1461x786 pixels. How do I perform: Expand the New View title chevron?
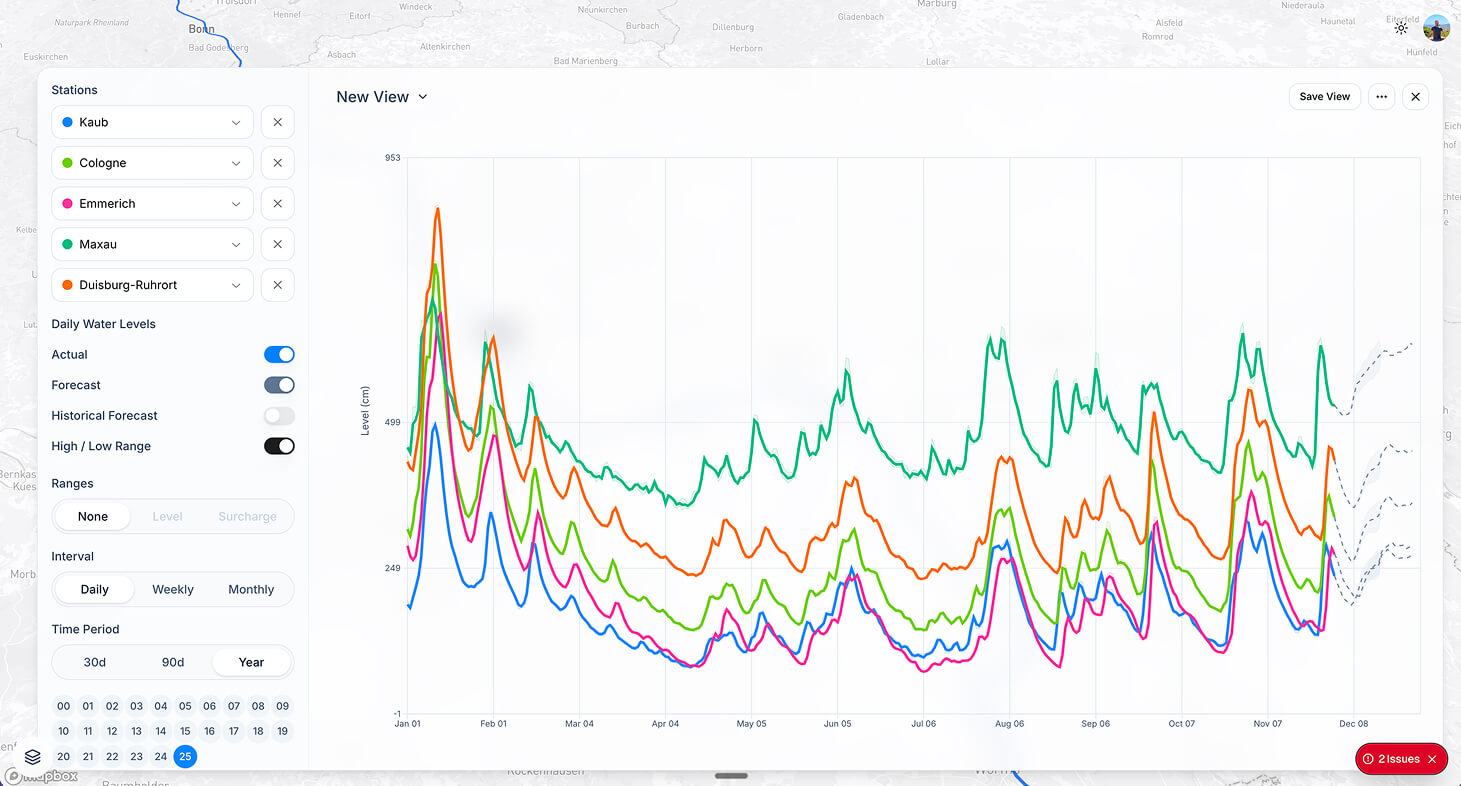click(422, 96)
